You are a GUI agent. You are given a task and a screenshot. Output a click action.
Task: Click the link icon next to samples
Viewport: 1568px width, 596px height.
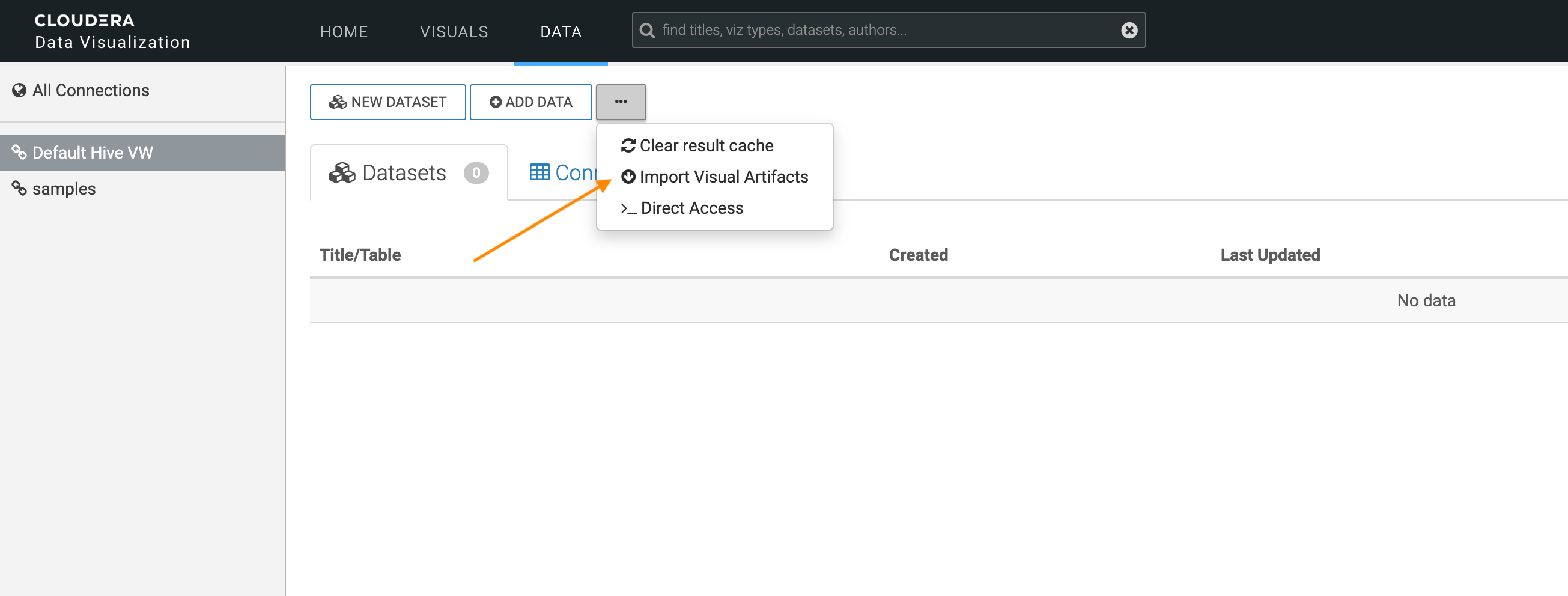pos(19,188)
